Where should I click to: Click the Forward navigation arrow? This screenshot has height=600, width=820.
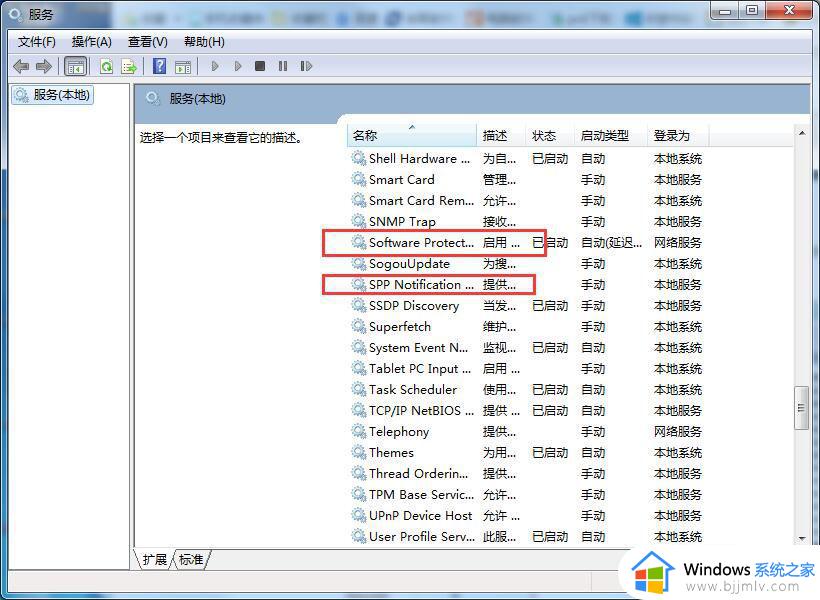pyautogui.click(x=41, y=66)
